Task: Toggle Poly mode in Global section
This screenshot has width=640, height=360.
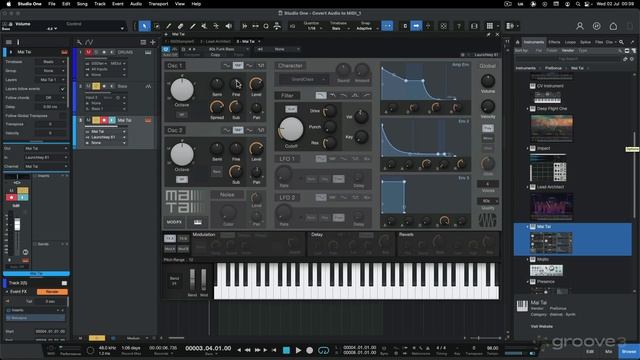Action: [488, 129]
